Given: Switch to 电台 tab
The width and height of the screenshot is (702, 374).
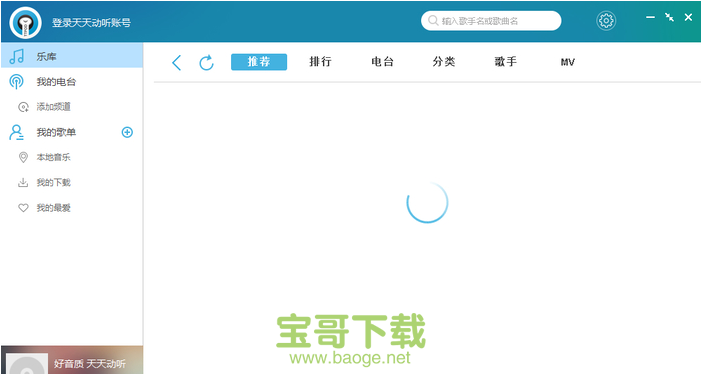Looking at the screenshot, I should 382,62.
